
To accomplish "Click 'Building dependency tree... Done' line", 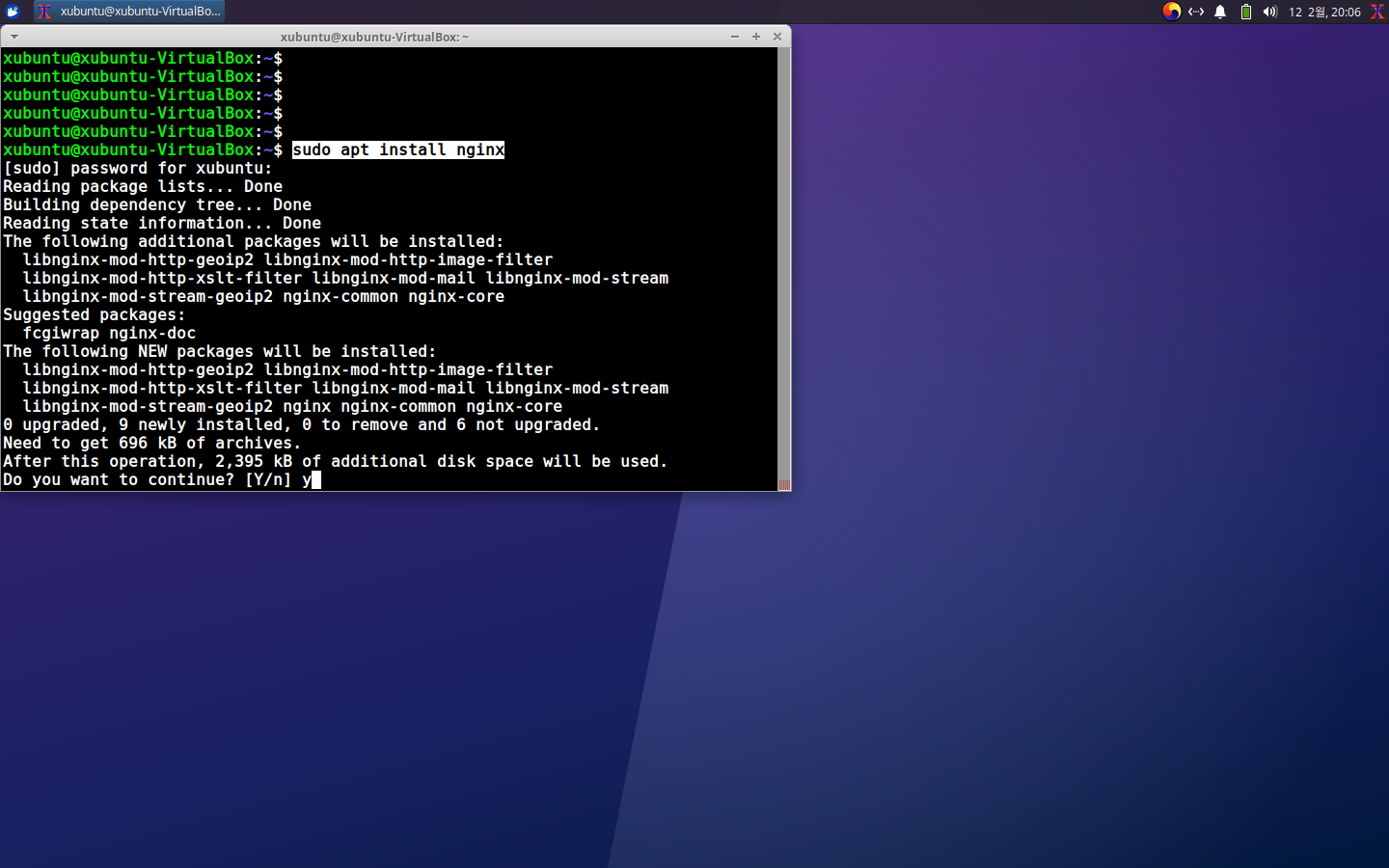I will [x=157, y=204].
